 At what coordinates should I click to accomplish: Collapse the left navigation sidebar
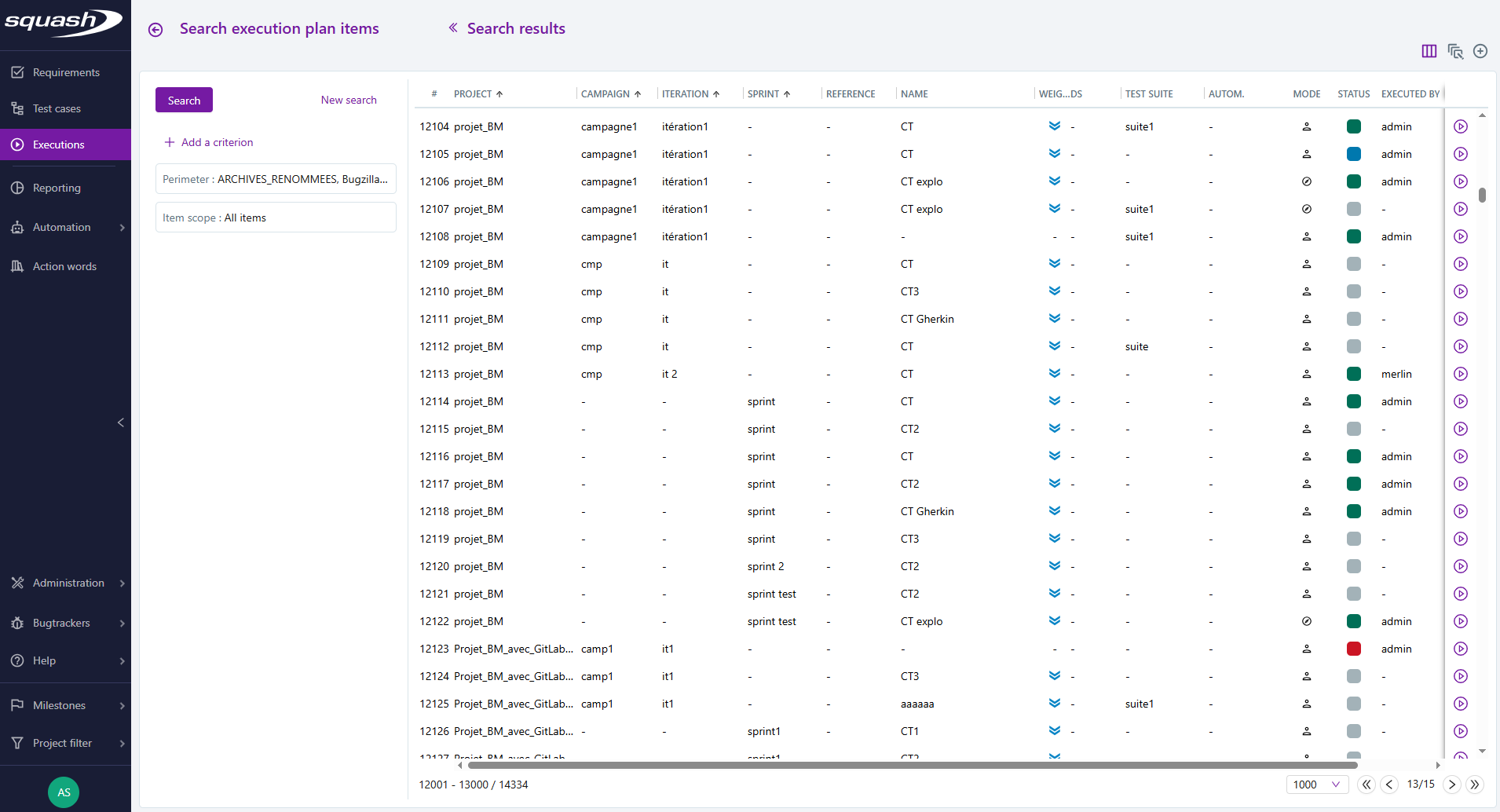point(121,422)
